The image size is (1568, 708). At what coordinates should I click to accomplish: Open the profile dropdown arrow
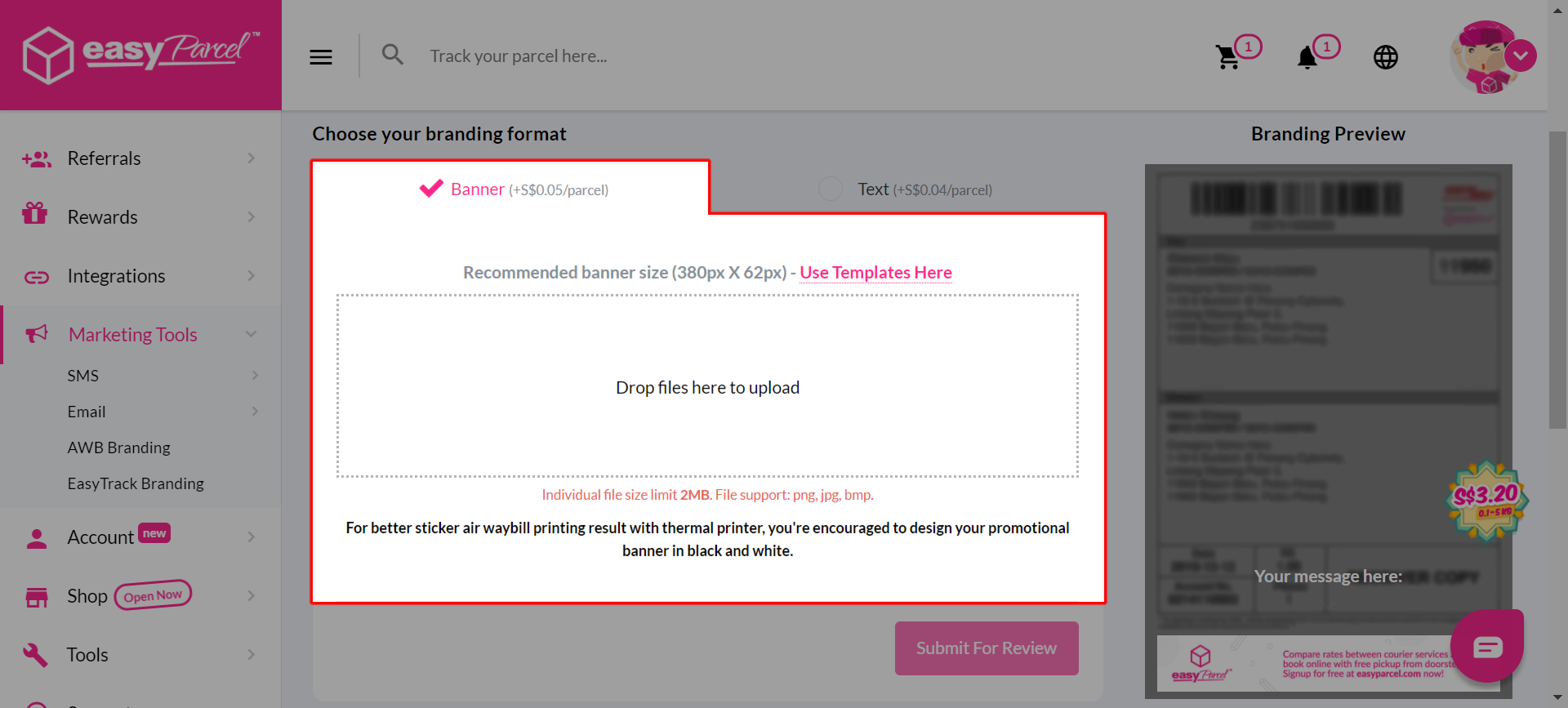1521,56
